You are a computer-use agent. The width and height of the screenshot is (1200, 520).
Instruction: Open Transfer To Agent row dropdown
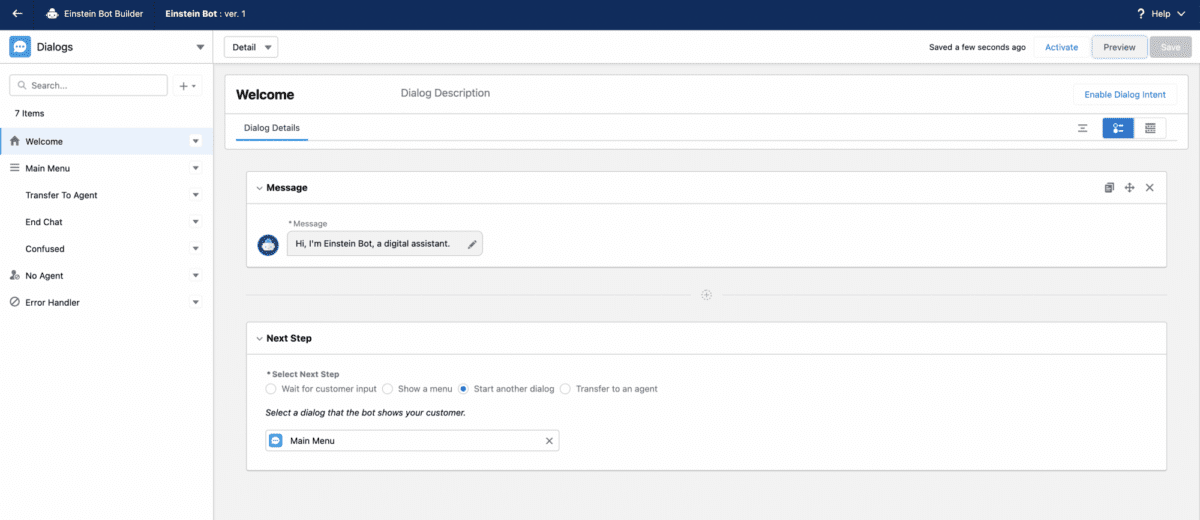pos(195,195)
